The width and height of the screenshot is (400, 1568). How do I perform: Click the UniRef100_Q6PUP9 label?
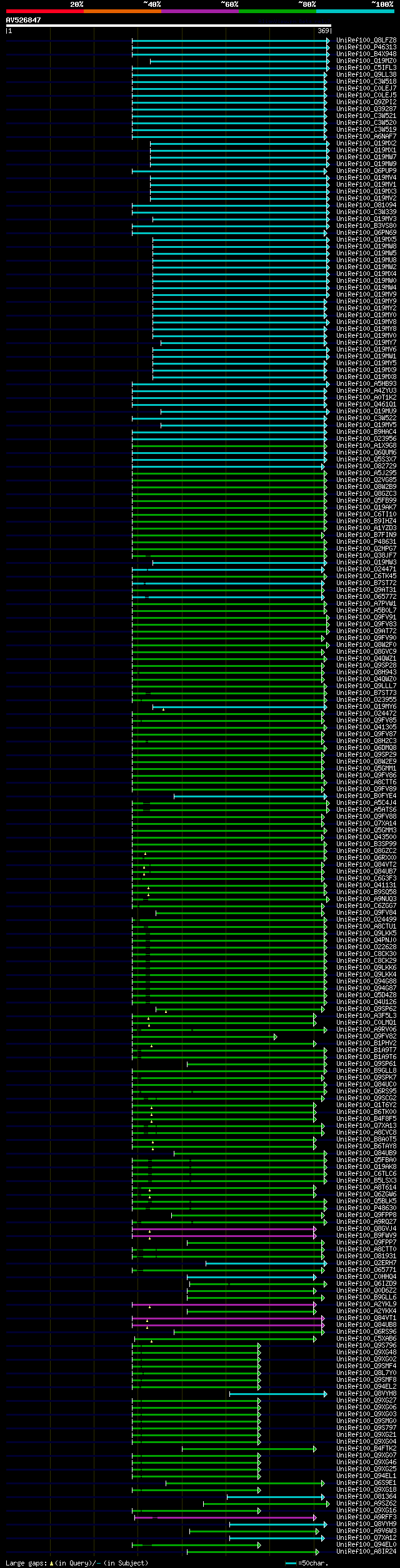(x=366, y=171)
